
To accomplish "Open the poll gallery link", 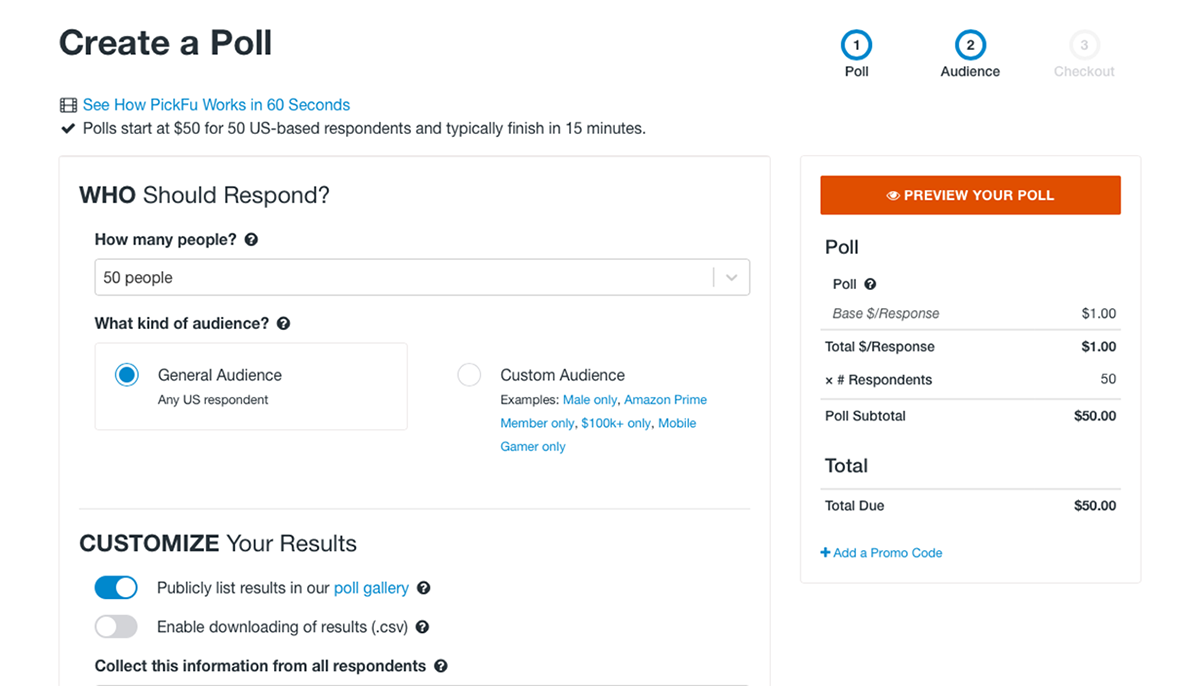I will pos(371,588).
